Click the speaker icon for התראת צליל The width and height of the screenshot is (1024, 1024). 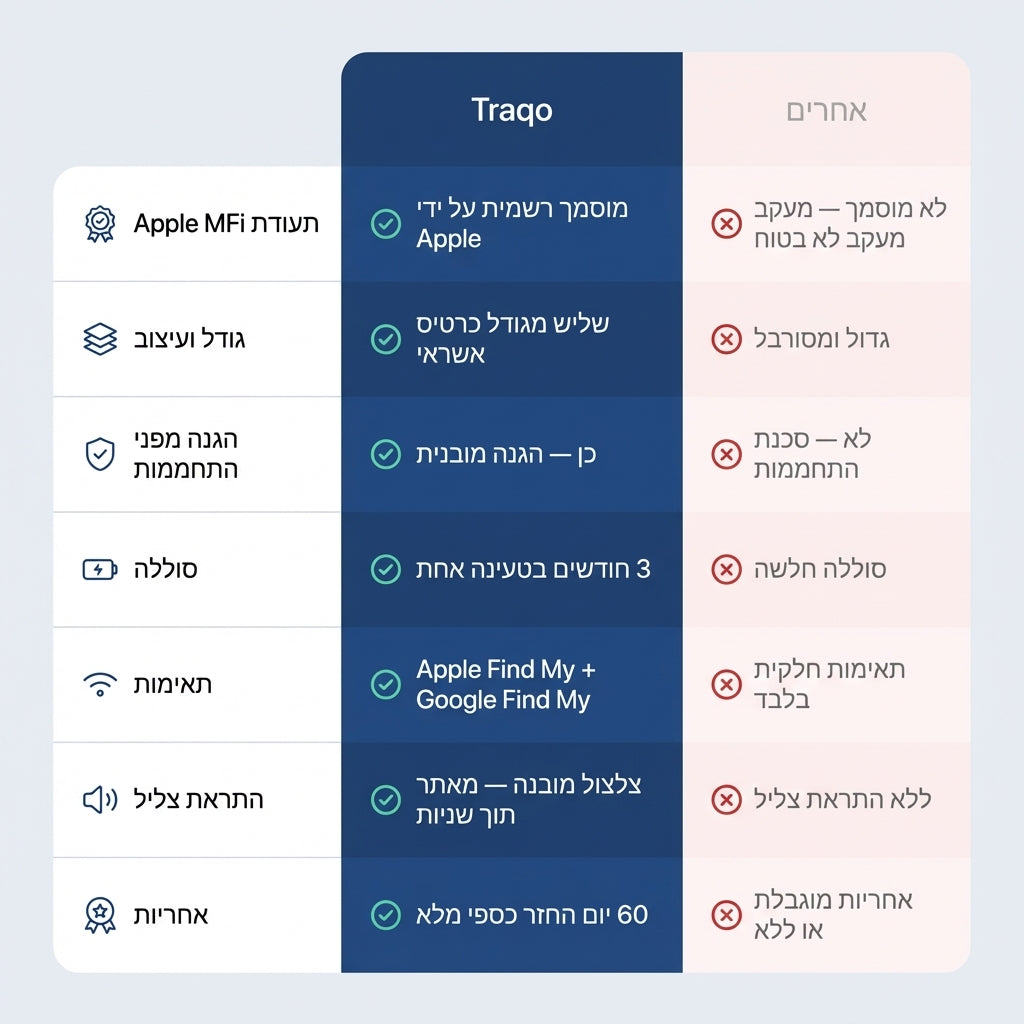pos(100,799)
